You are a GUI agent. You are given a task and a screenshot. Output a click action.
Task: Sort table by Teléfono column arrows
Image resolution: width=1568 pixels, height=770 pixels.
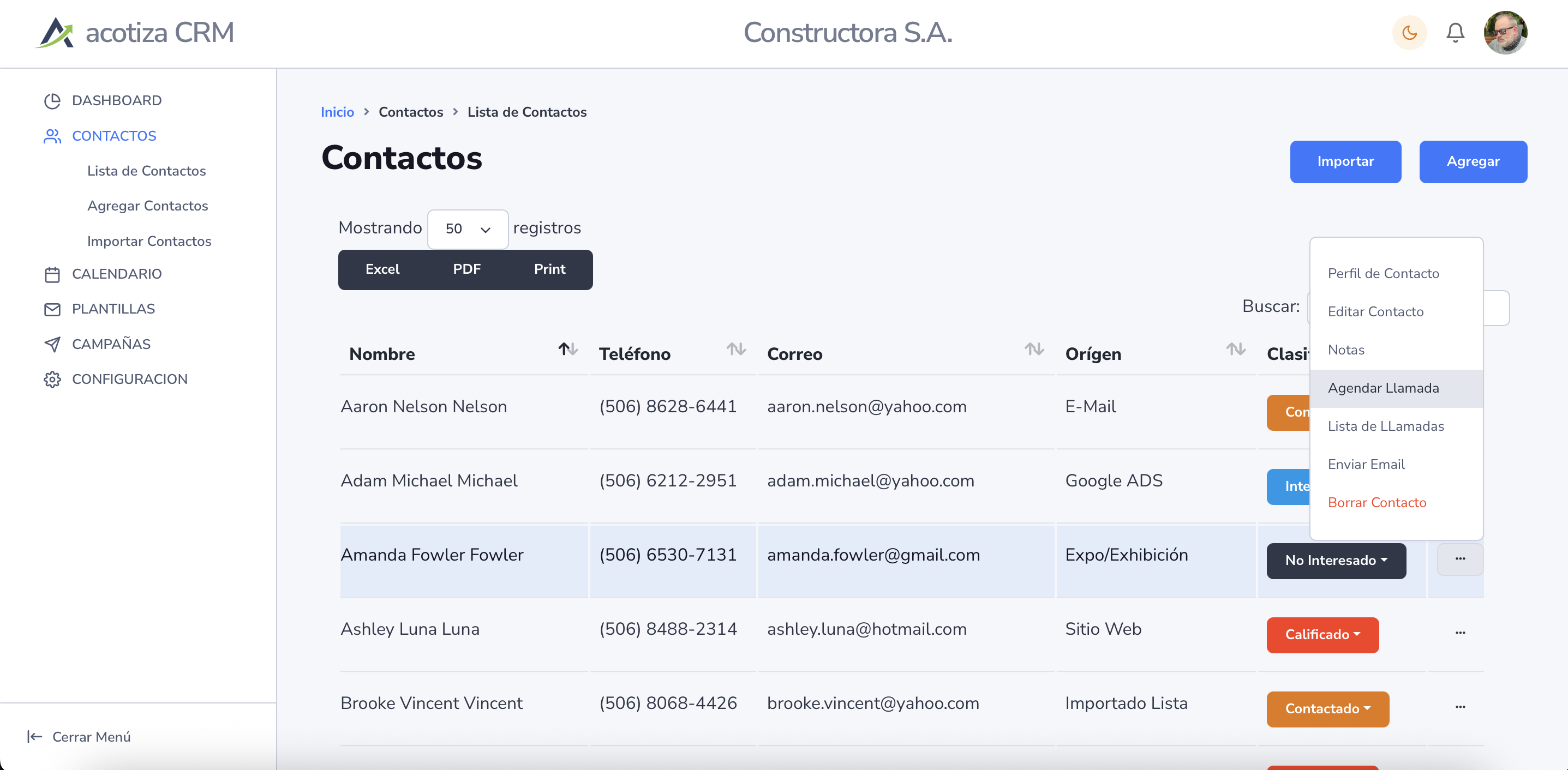tap(735, 349)
